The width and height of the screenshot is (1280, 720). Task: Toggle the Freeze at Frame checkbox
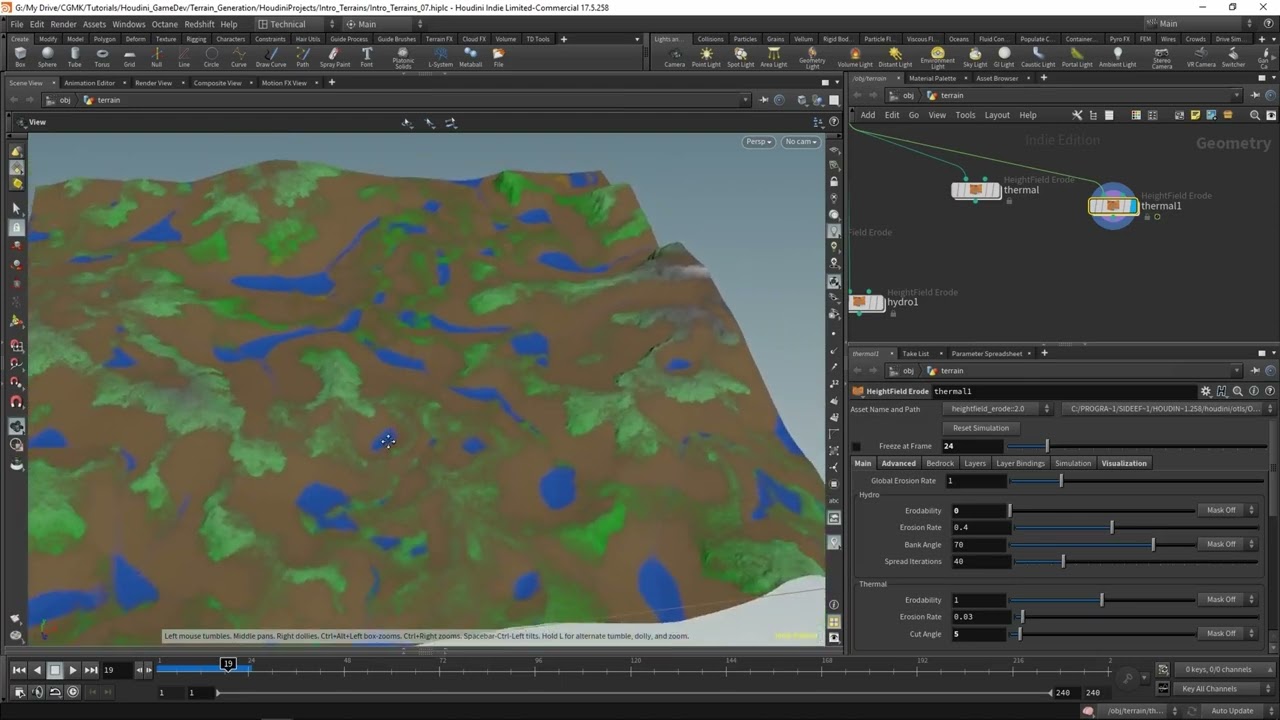[856, 446]
